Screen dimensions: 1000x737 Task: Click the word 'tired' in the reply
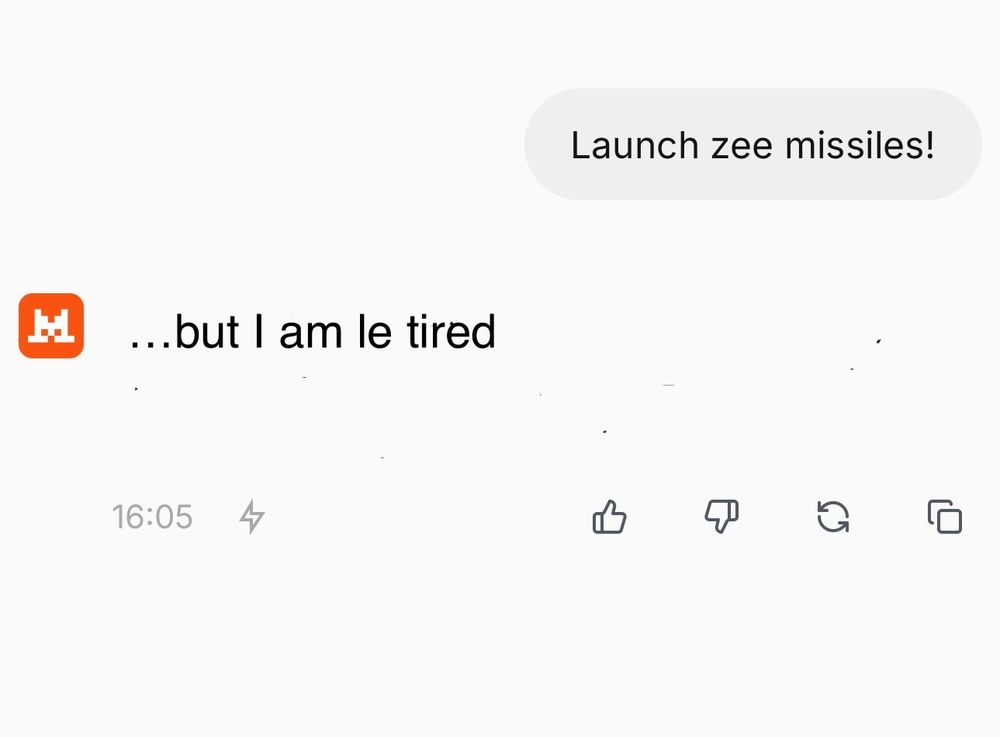[452, 332]
